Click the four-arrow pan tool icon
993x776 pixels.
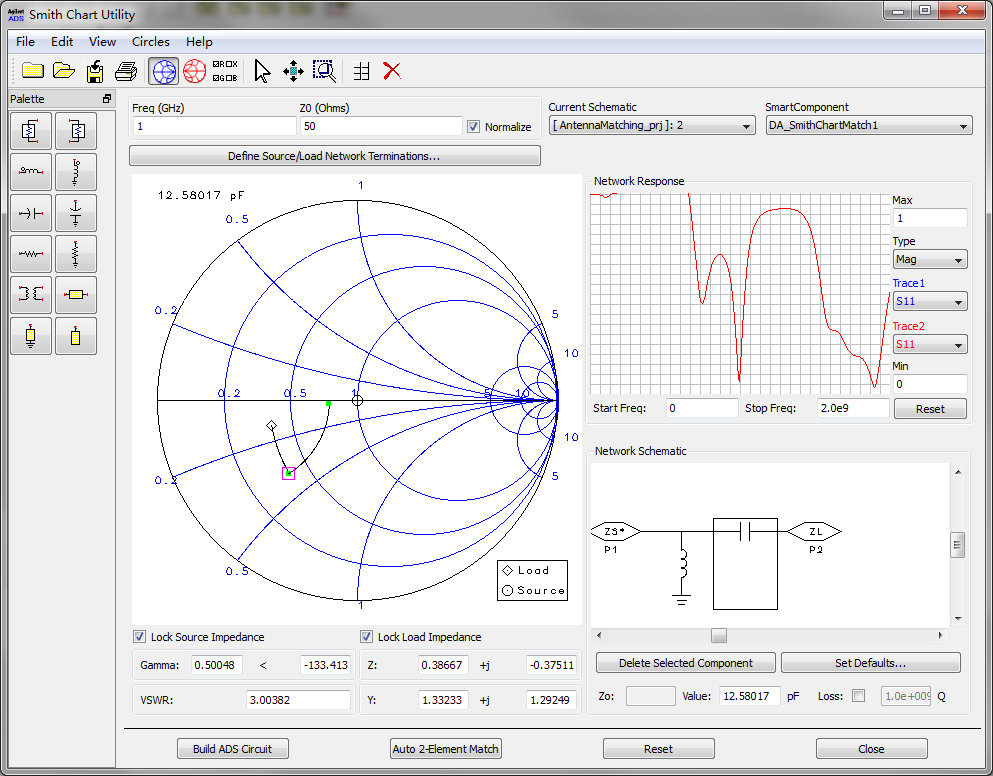click(293, 71)
